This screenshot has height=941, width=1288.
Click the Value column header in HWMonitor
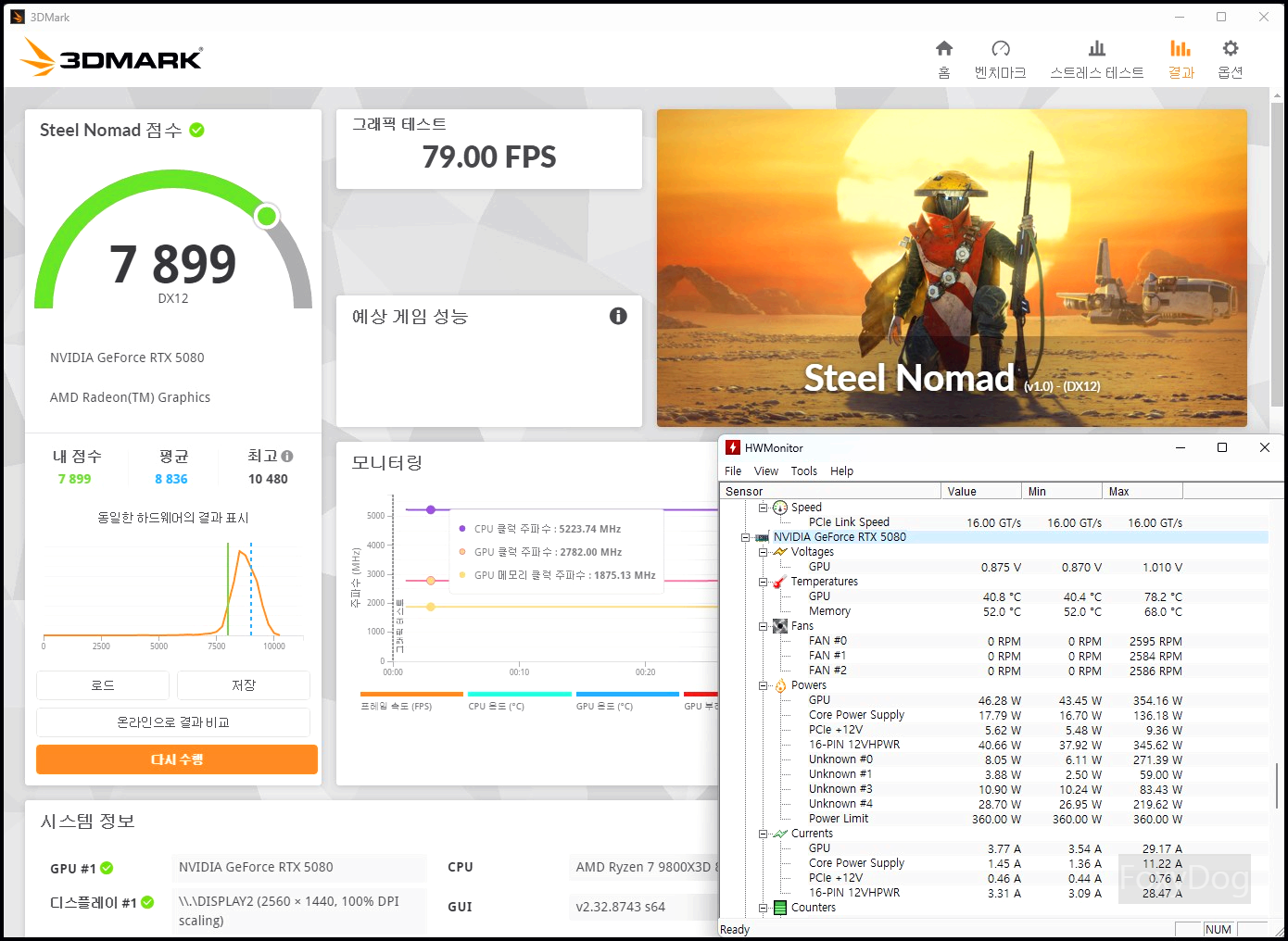click(x=980, y=491)
